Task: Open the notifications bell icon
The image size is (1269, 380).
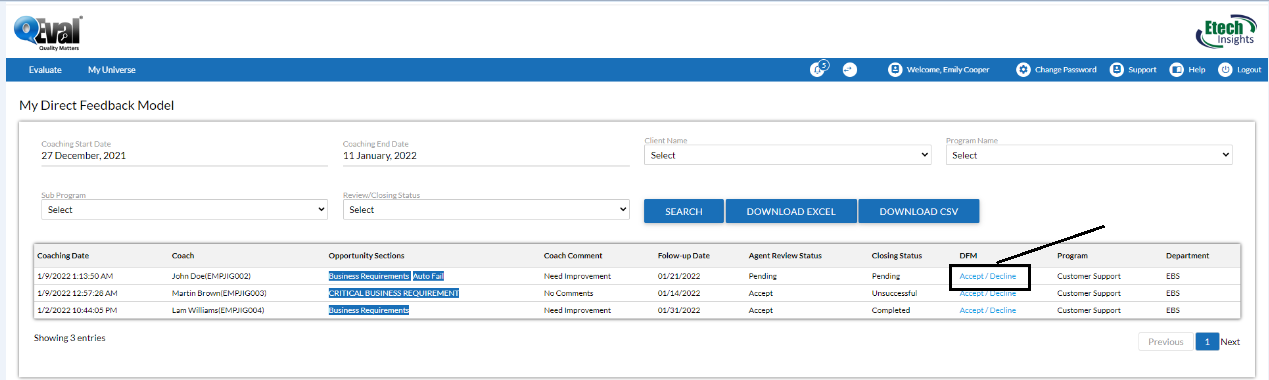Action: pyautogui.click(x=818, y=70)
